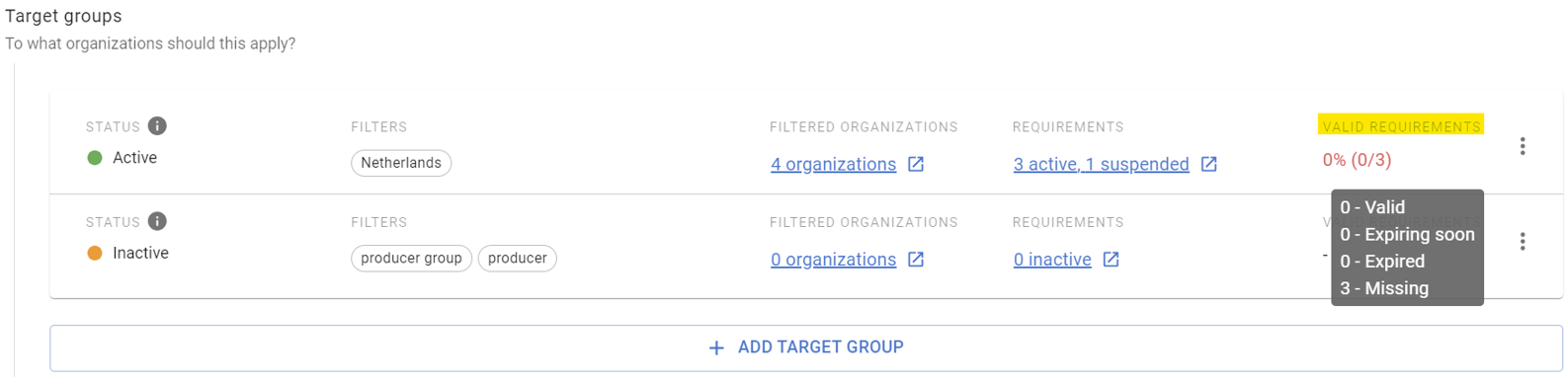Open the three-dot menu for the Active target group

(x=1523, y=146)
